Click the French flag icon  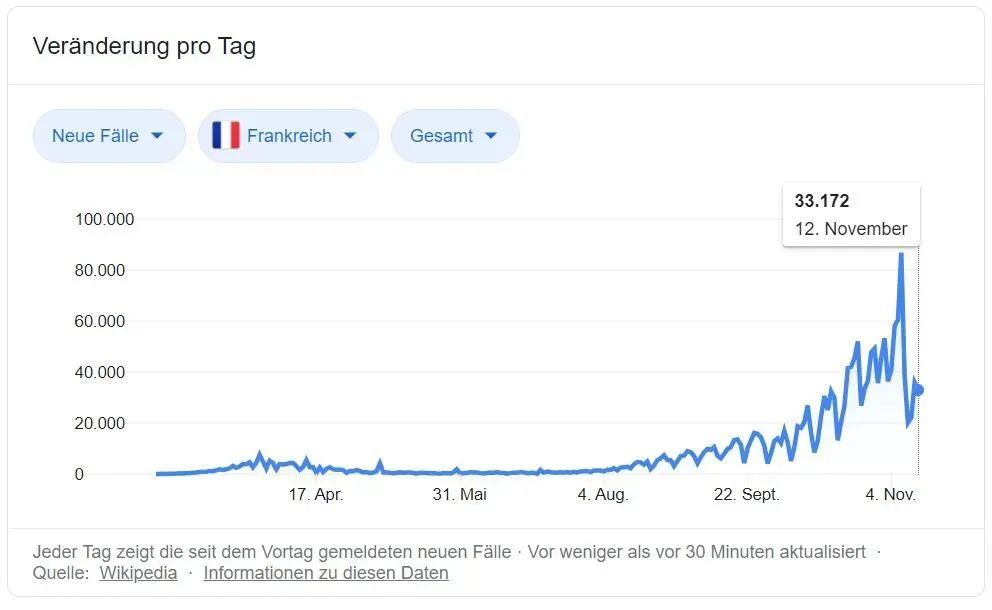click(x=226, y=135)
